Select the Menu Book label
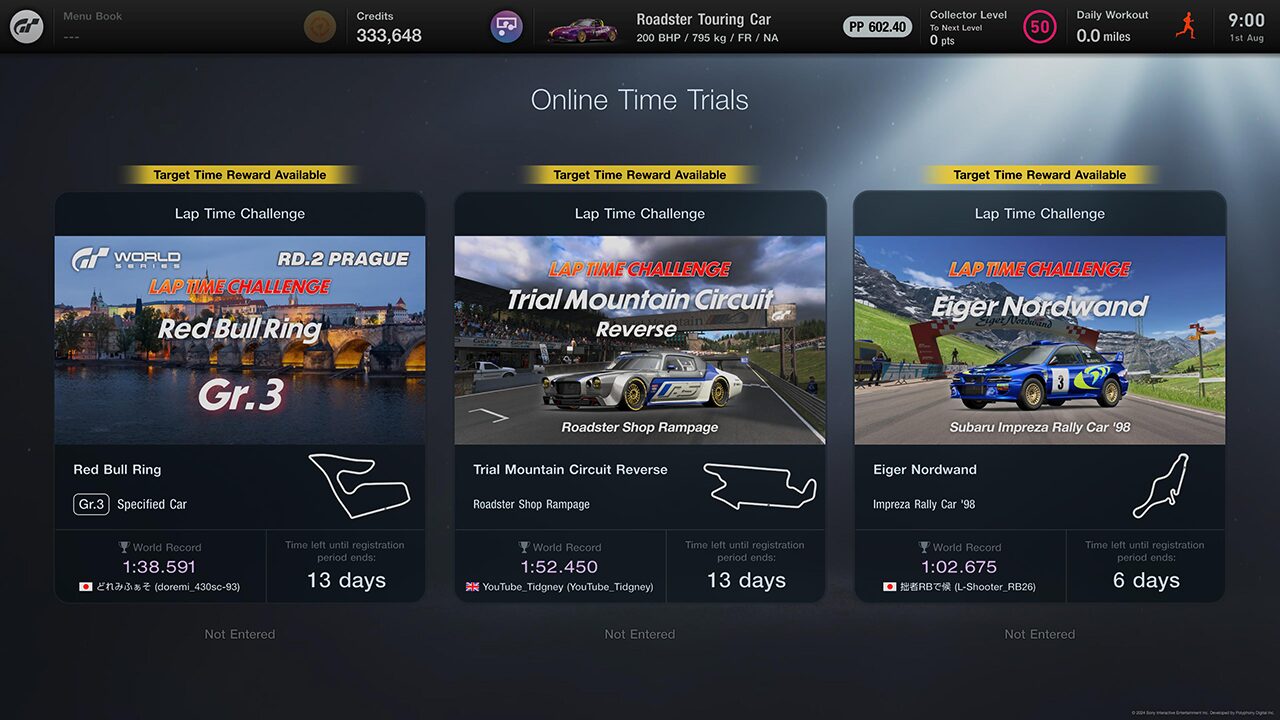Image resolution: width=1280 pixels, height=720 pixels. click(x=92, y=16)
